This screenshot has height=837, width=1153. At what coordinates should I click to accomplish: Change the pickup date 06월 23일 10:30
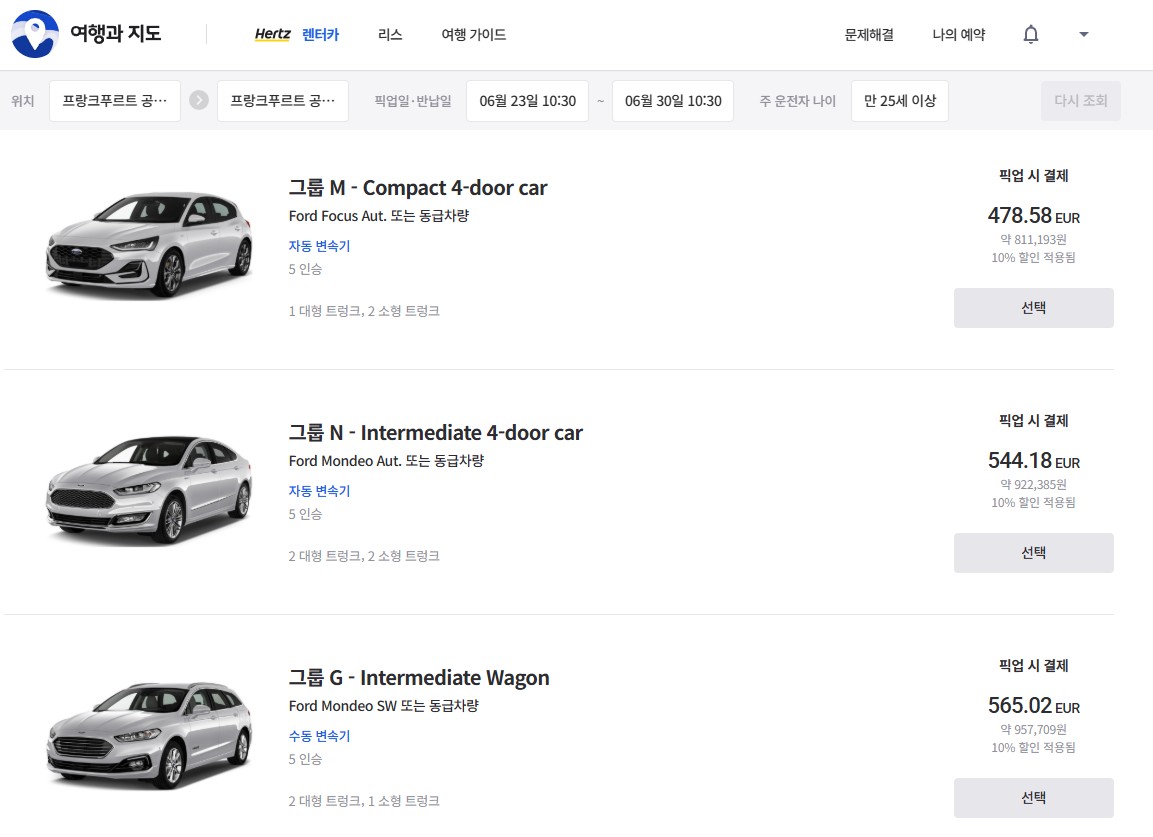pos(527,101)
